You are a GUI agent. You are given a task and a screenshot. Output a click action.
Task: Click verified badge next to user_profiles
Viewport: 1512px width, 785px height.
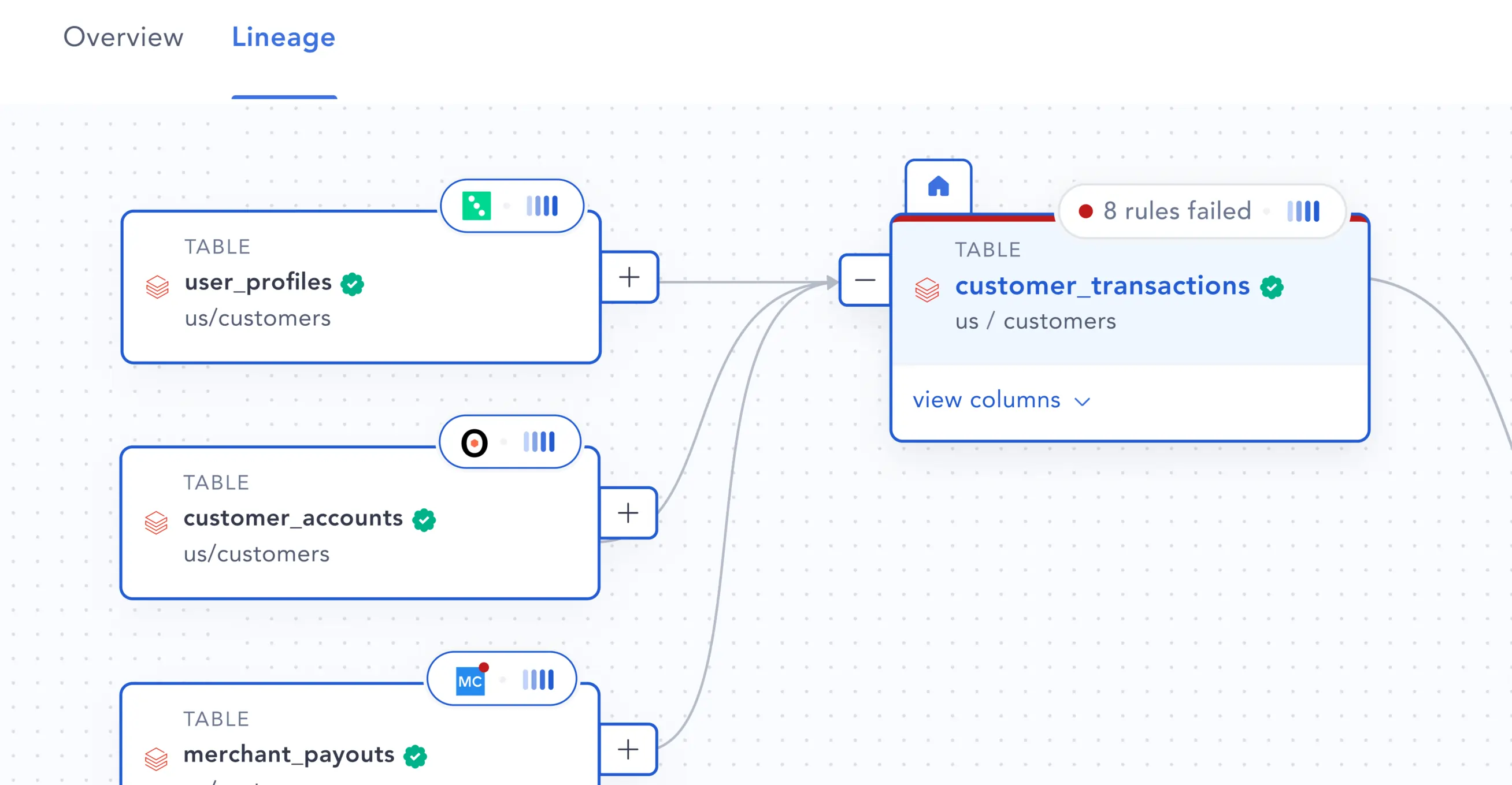tap(352, 284)
